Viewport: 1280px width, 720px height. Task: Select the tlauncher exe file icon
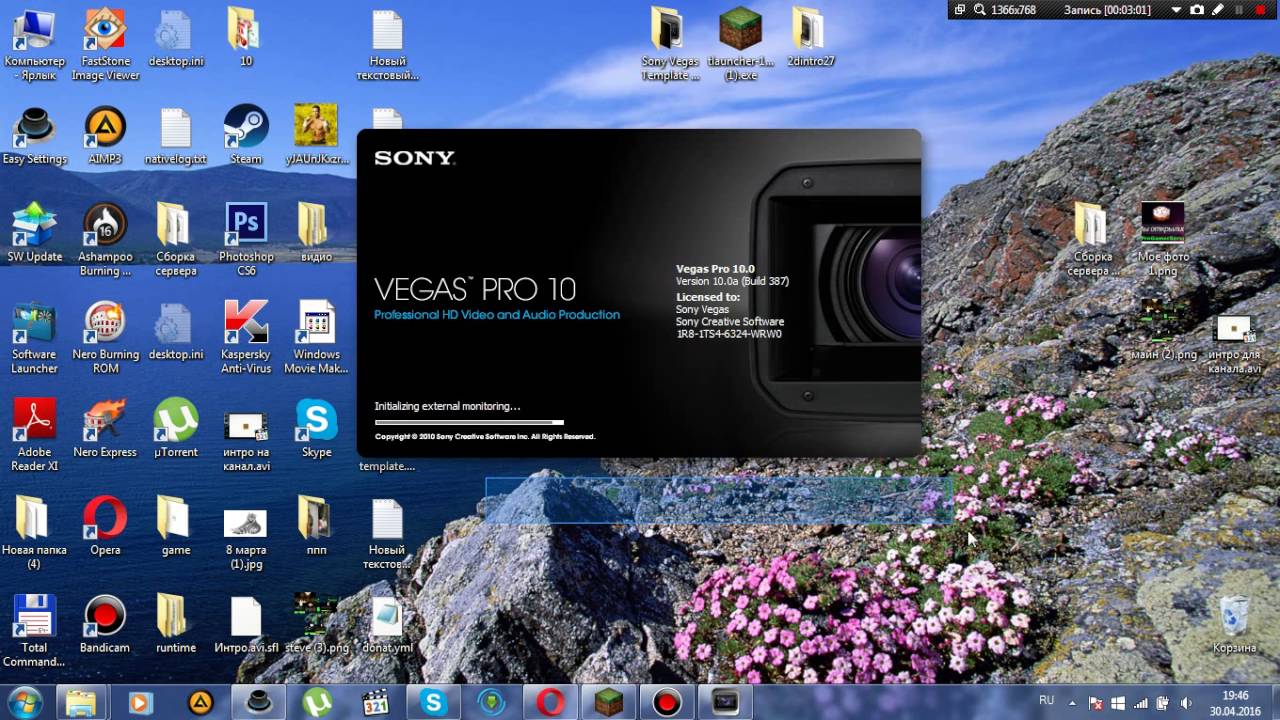click(x=740, y=43)
